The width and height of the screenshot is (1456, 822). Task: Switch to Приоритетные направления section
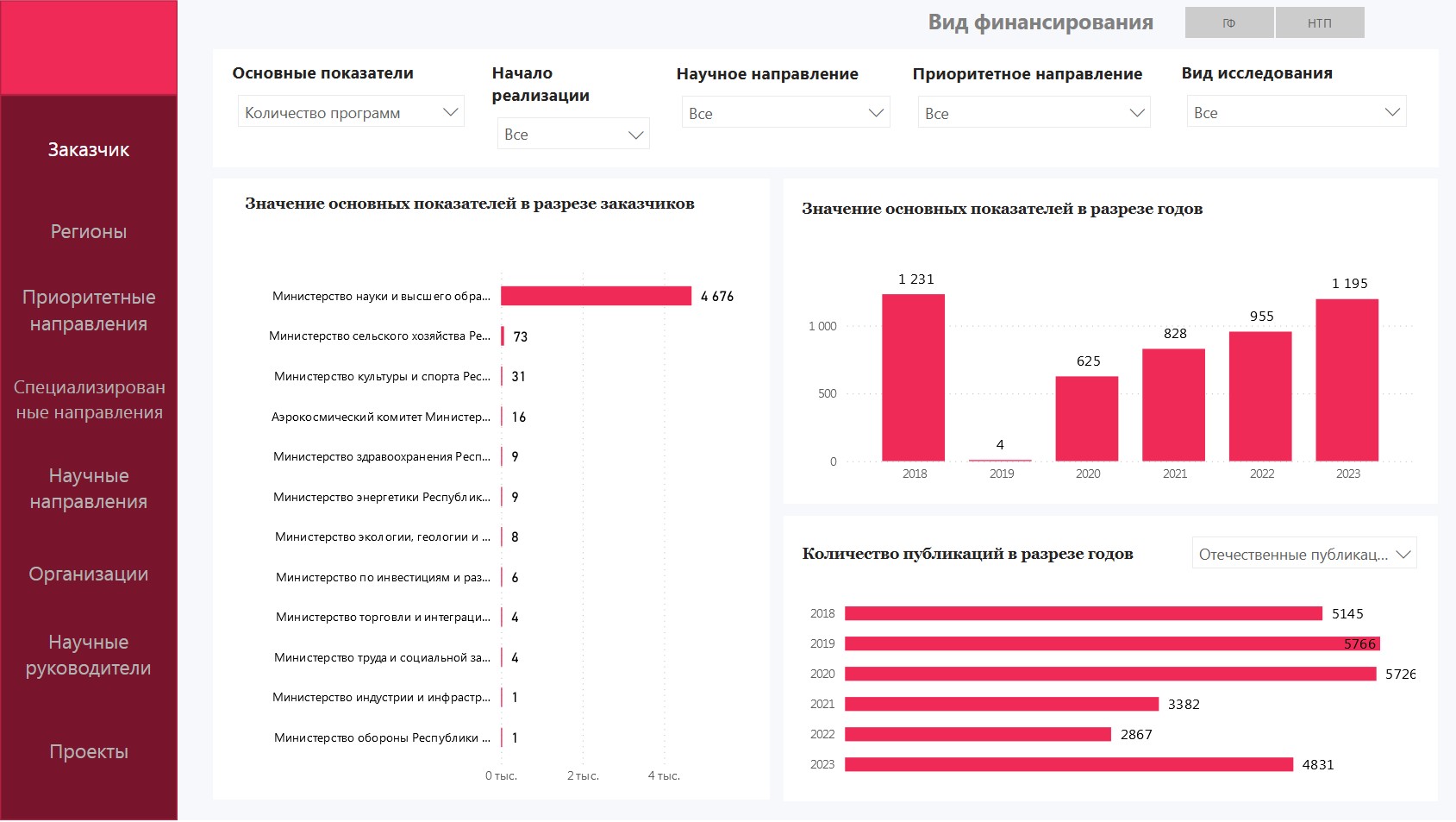coord(89,311)
